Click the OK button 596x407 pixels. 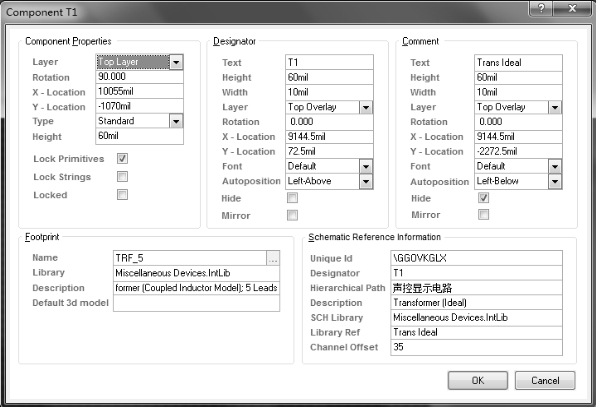478,380
